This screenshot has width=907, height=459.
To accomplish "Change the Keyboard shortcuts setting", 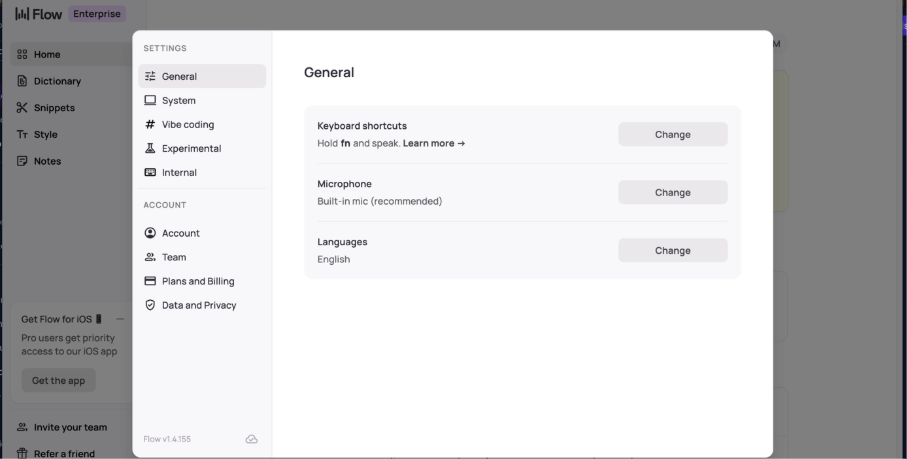I will 672,134.
